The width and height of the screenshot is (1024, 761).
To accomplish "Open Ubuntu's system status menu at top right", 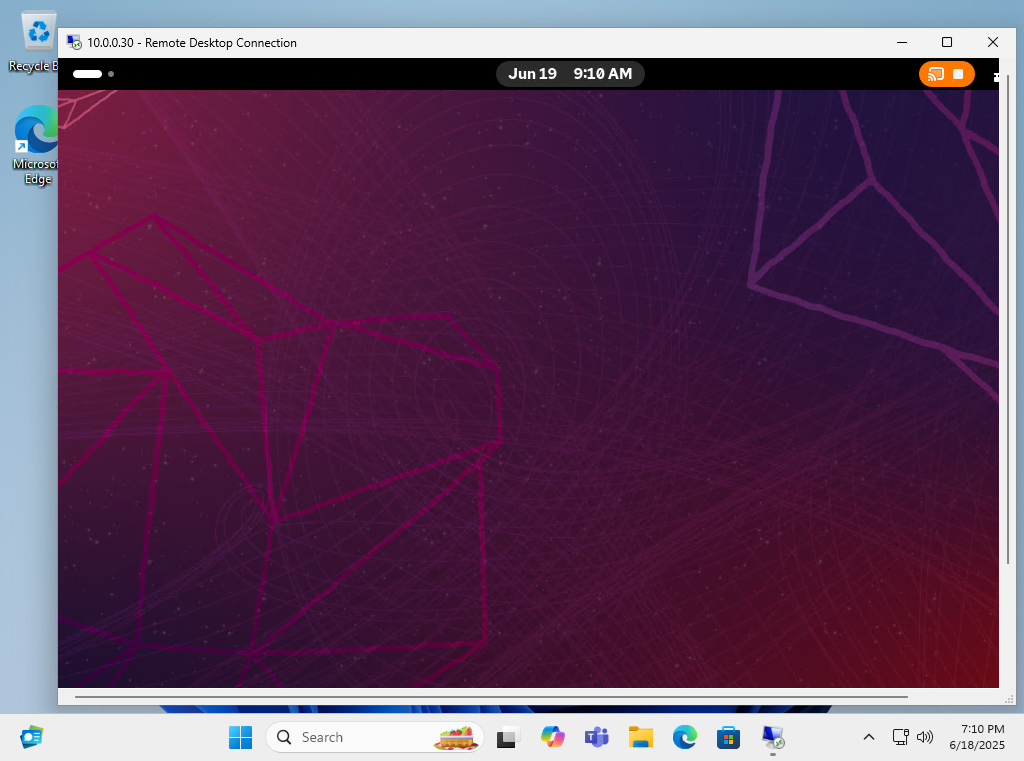I will 994,74.
